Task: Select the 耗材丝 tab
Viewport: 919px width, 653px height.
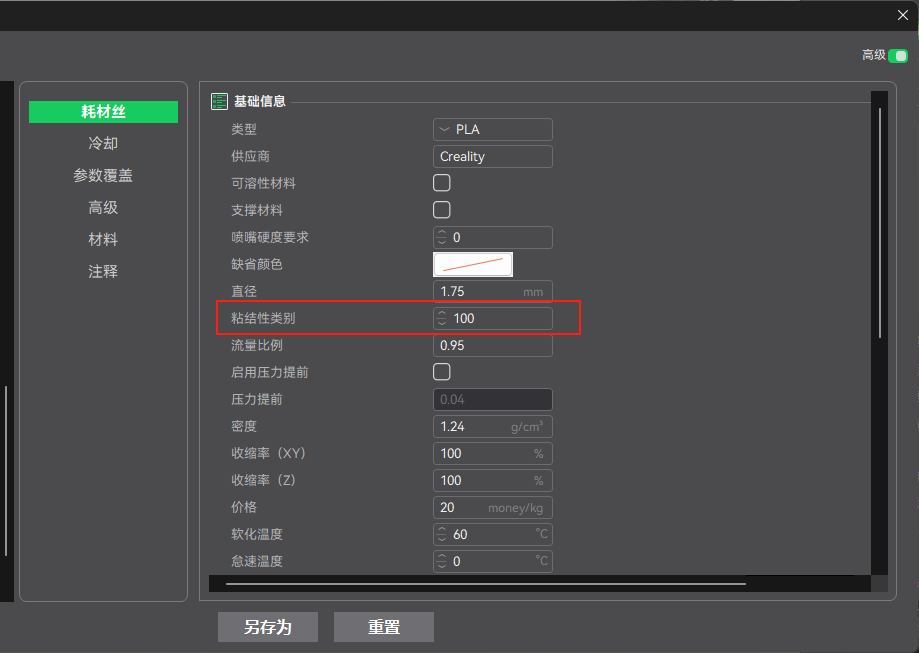Action: pos(103,112)
